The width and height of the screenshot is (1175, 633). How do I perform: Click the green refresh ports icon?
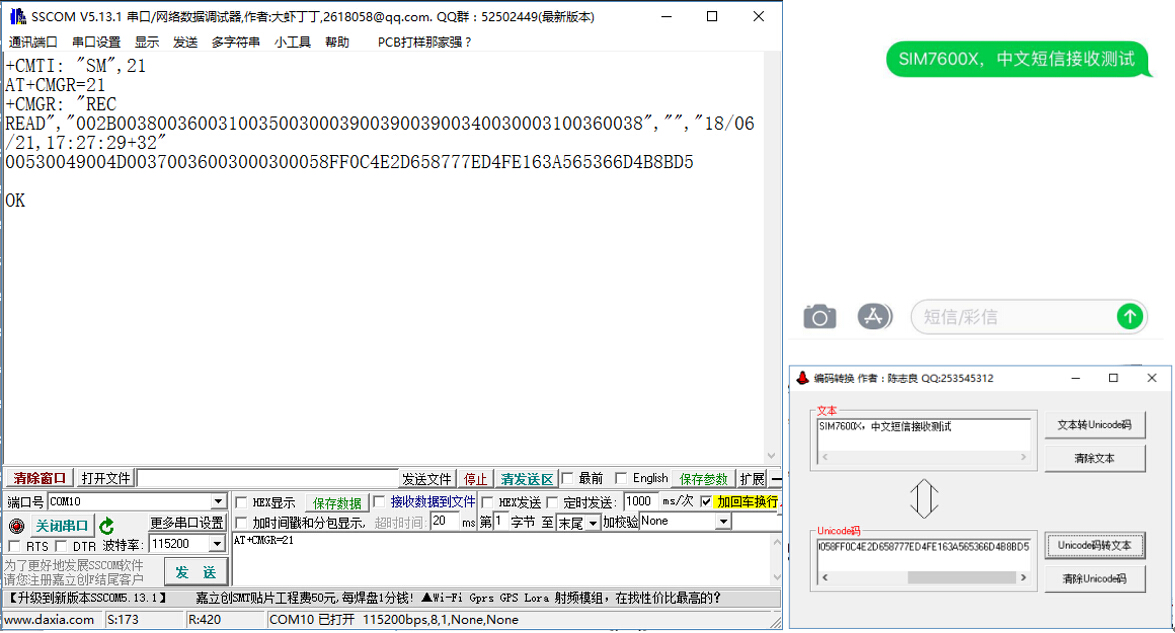pos(107,526)
